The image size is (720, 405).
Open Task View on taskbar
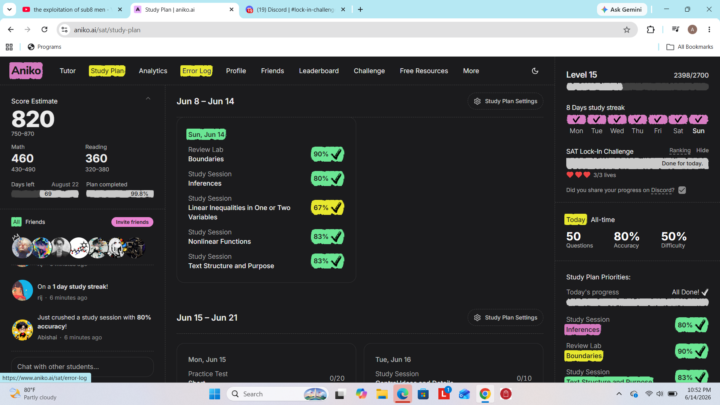click(340, 394)
